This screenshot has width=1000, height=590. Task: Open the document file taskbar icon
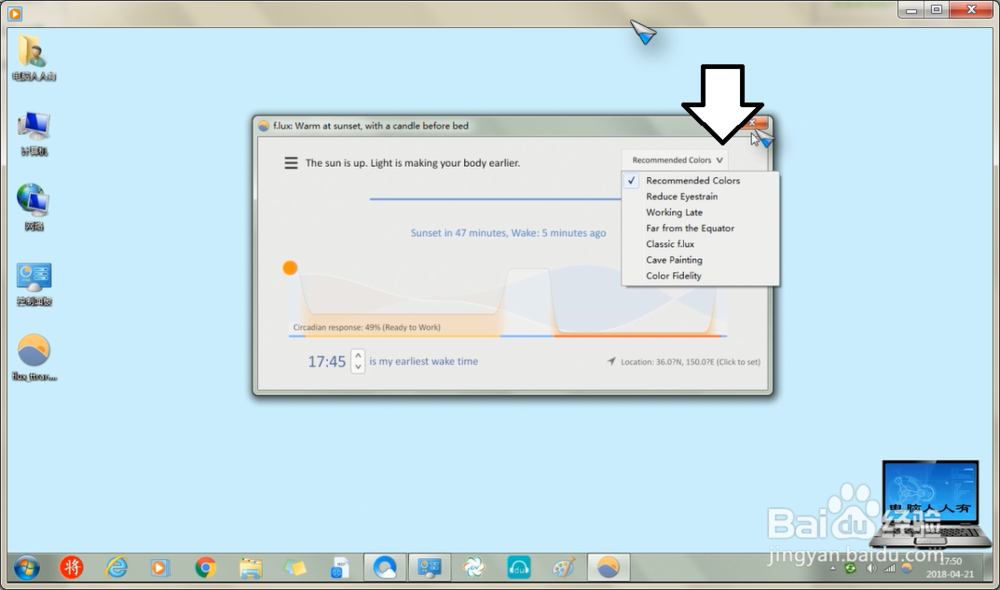click(x=340, y=567)
